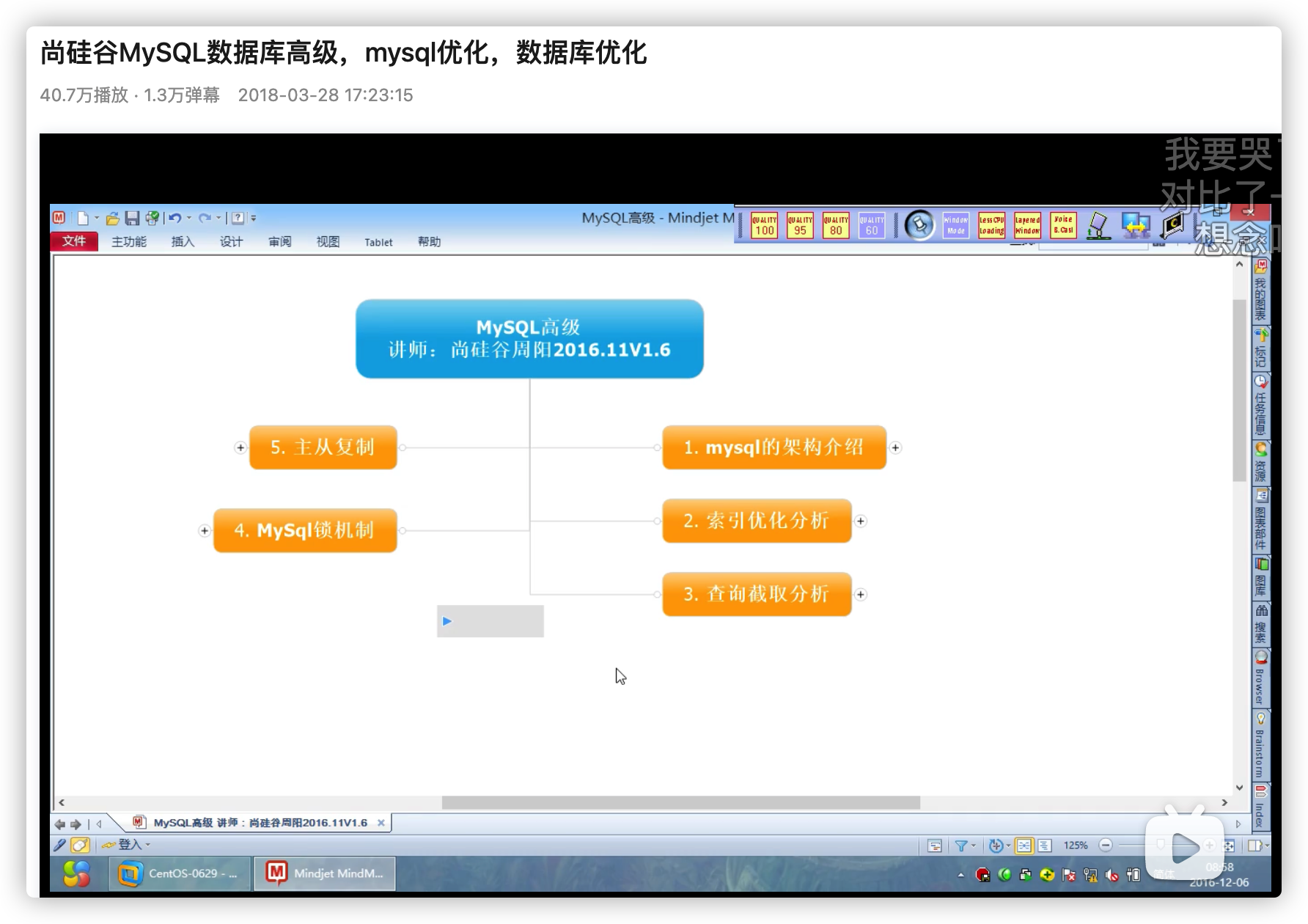Click the Mindjet MindManager taskbar icon

coord(325,873)
